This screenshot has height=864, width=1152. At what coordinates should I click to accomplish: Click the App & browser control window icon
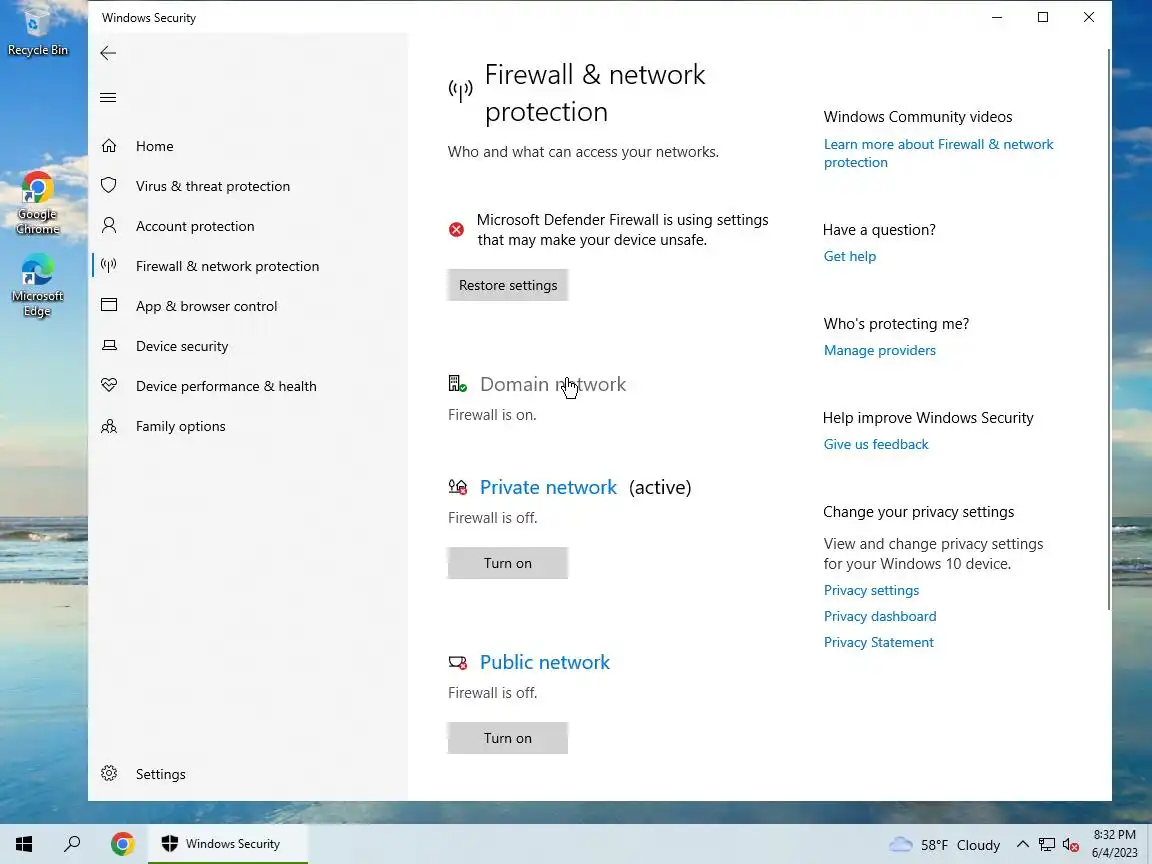(x=109, y=305)
